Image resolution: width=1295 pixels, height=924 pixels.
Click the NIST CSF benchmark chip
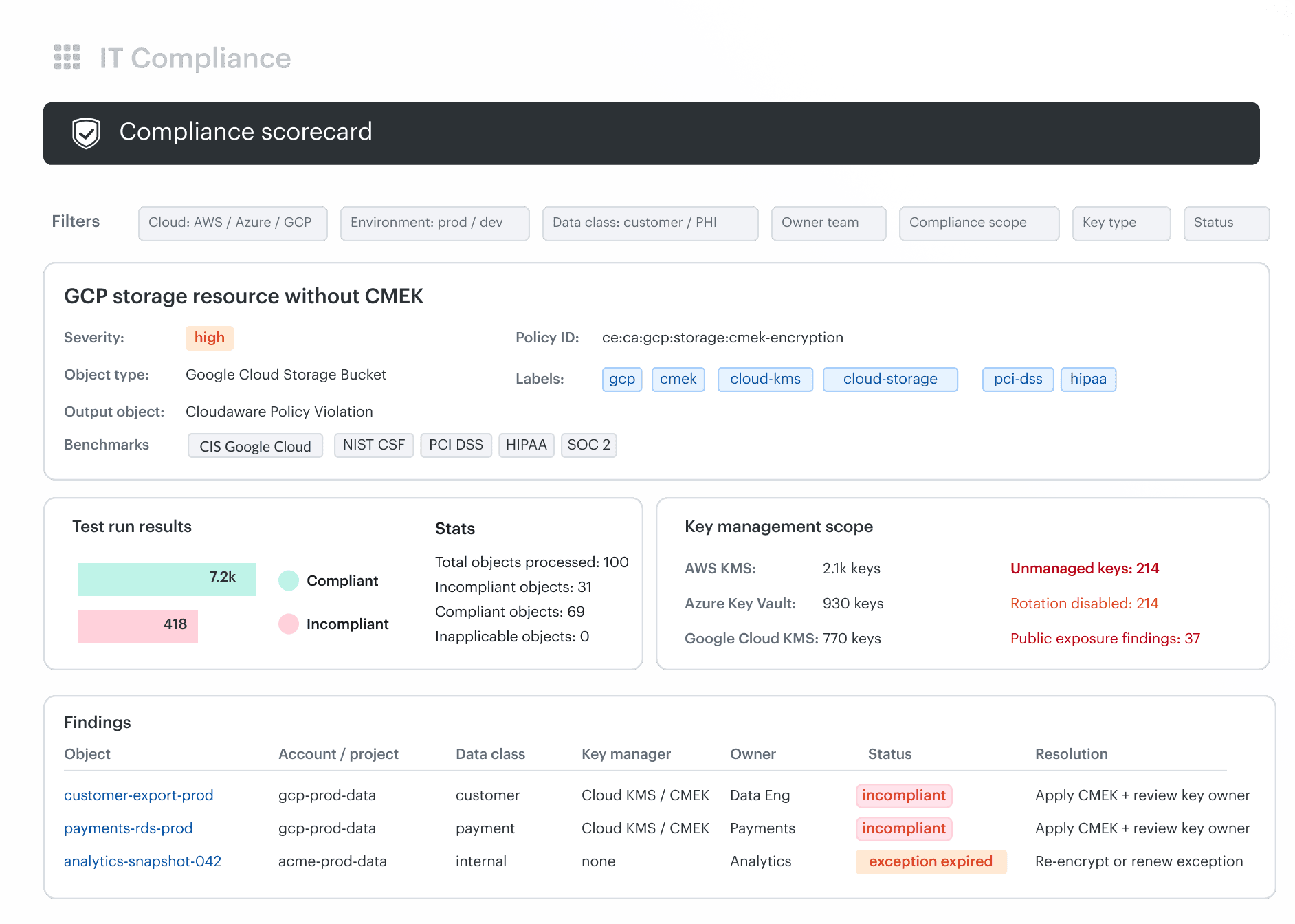pyautogui.click(x=374, y=445)
